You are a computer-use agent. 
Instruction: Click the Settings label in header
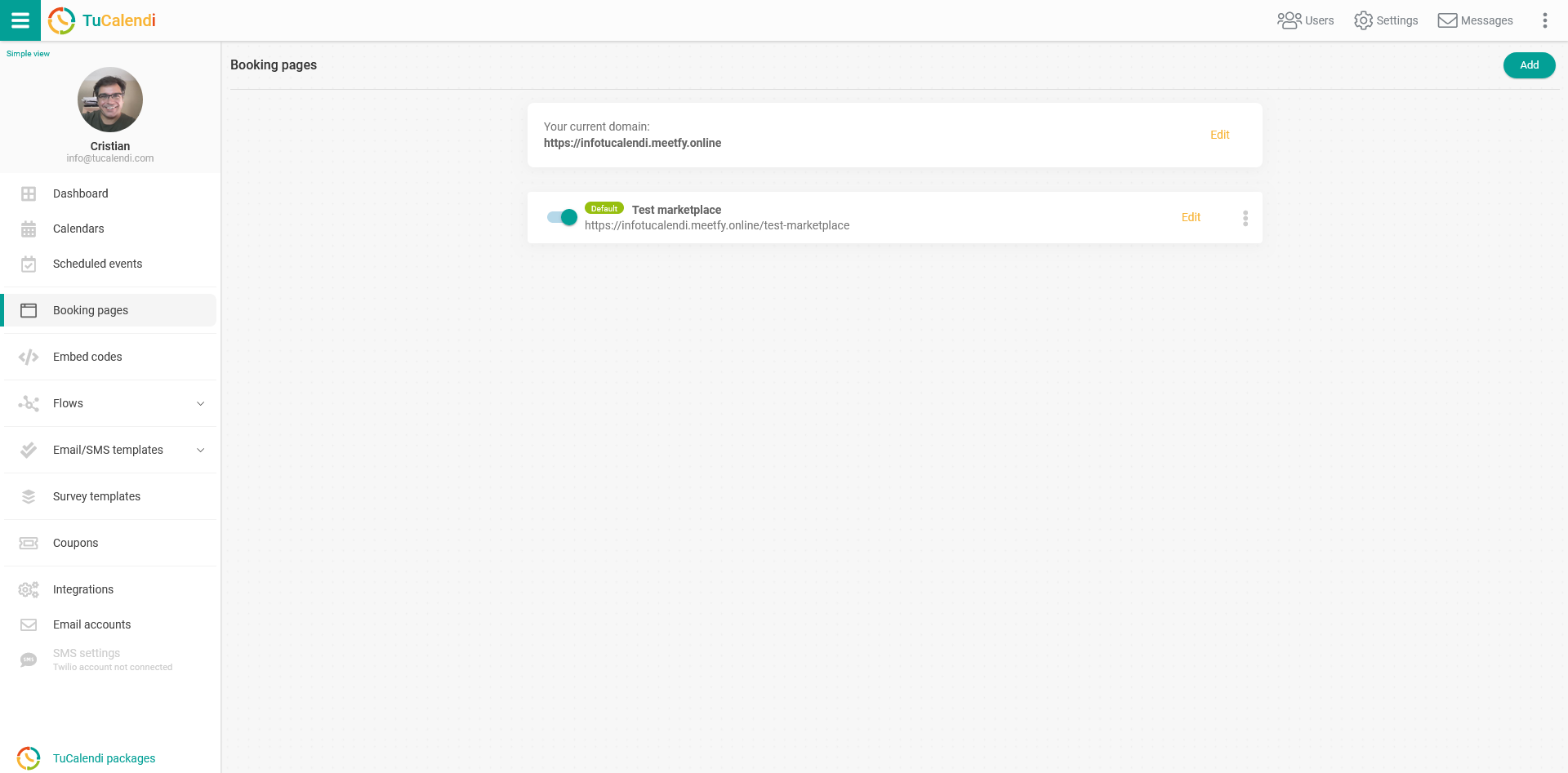1396,20
